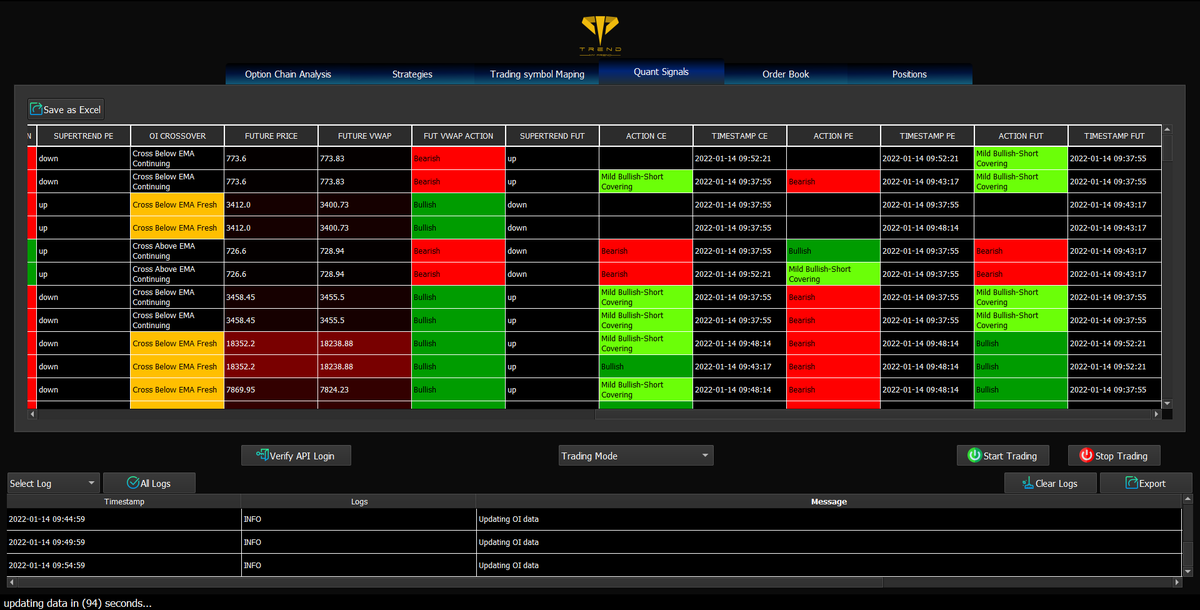Click the log table Message header
The height and width of the screenshot is (610, 1200).
point(828,501)
